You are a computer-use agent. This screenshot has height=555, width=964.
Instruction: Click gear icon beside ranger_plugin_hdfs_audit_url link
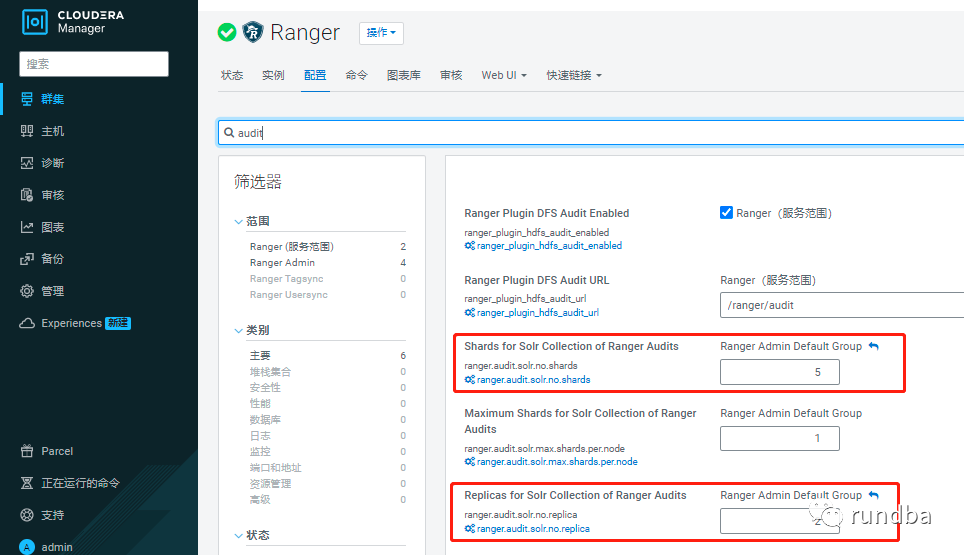click(x=470, y=313)
